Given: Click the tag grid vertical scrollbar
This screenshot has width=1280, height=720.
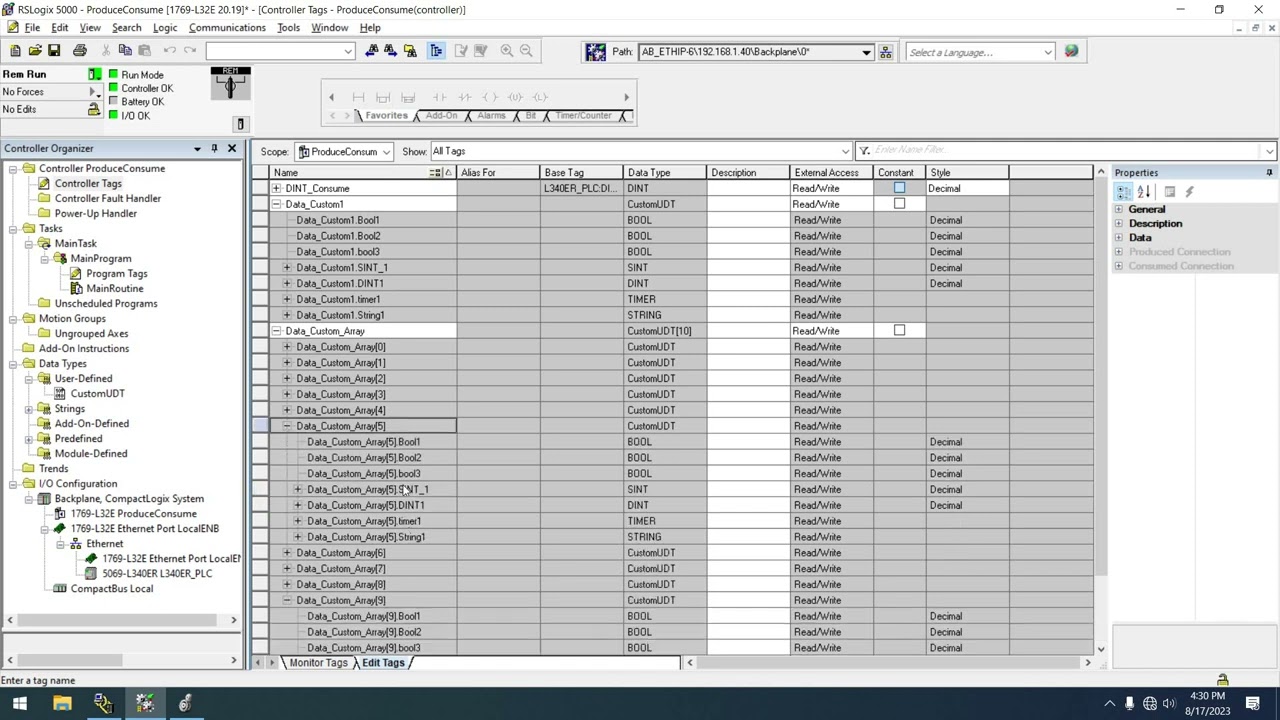Looking at the screenshot, I should 1100,410.
